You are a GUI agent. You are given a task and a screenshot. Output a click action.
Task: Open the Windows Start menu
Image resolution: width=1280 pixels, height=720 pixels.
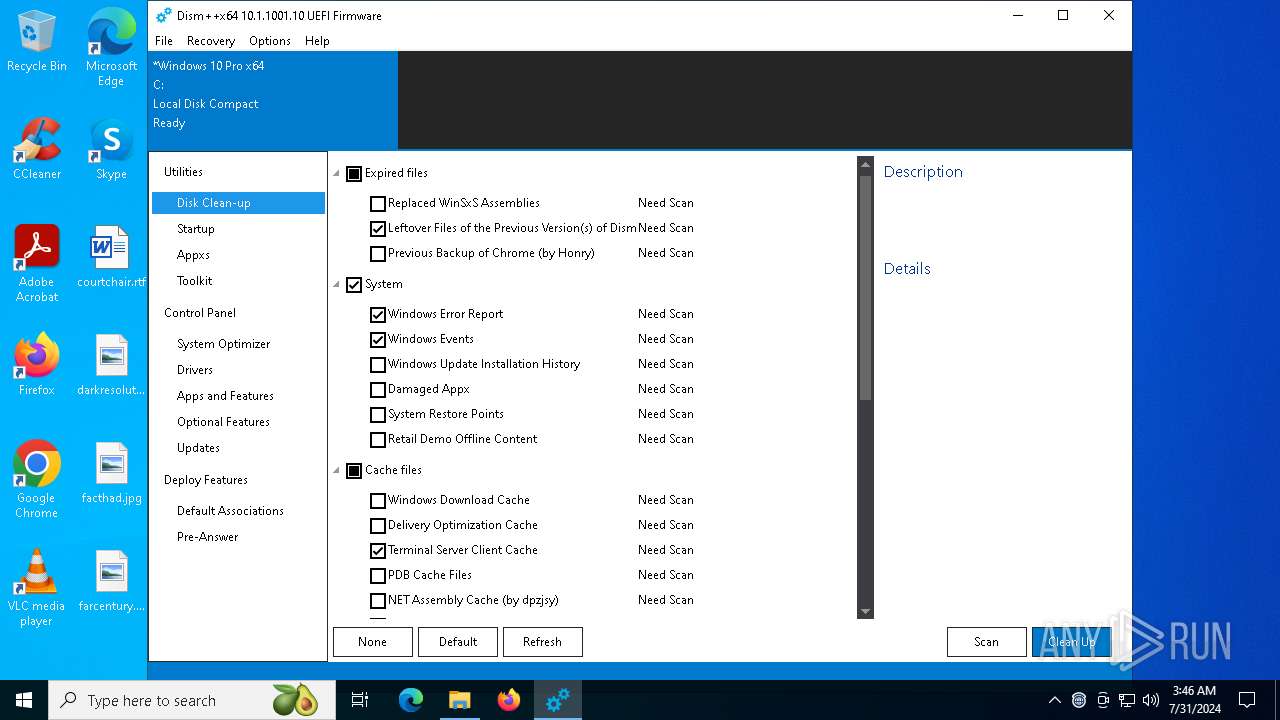pos(24,700)
